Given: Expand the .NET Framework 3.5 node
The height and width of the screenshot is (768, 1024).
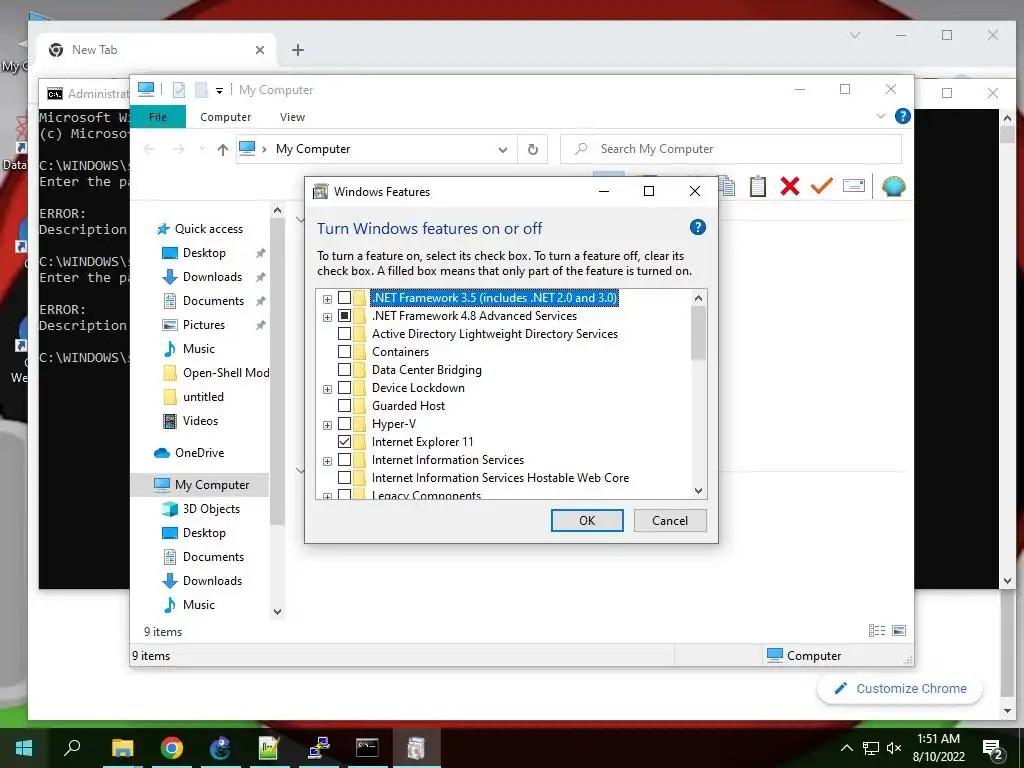Looking at the screenshot, I should click(327, 299).
